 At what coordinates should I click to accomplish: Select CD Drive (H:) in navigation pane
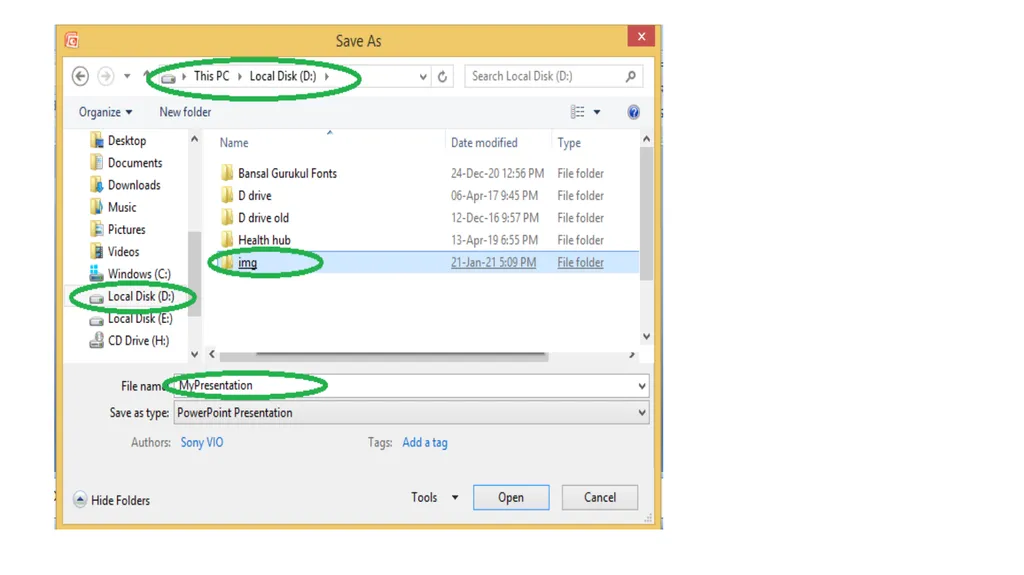138,340
